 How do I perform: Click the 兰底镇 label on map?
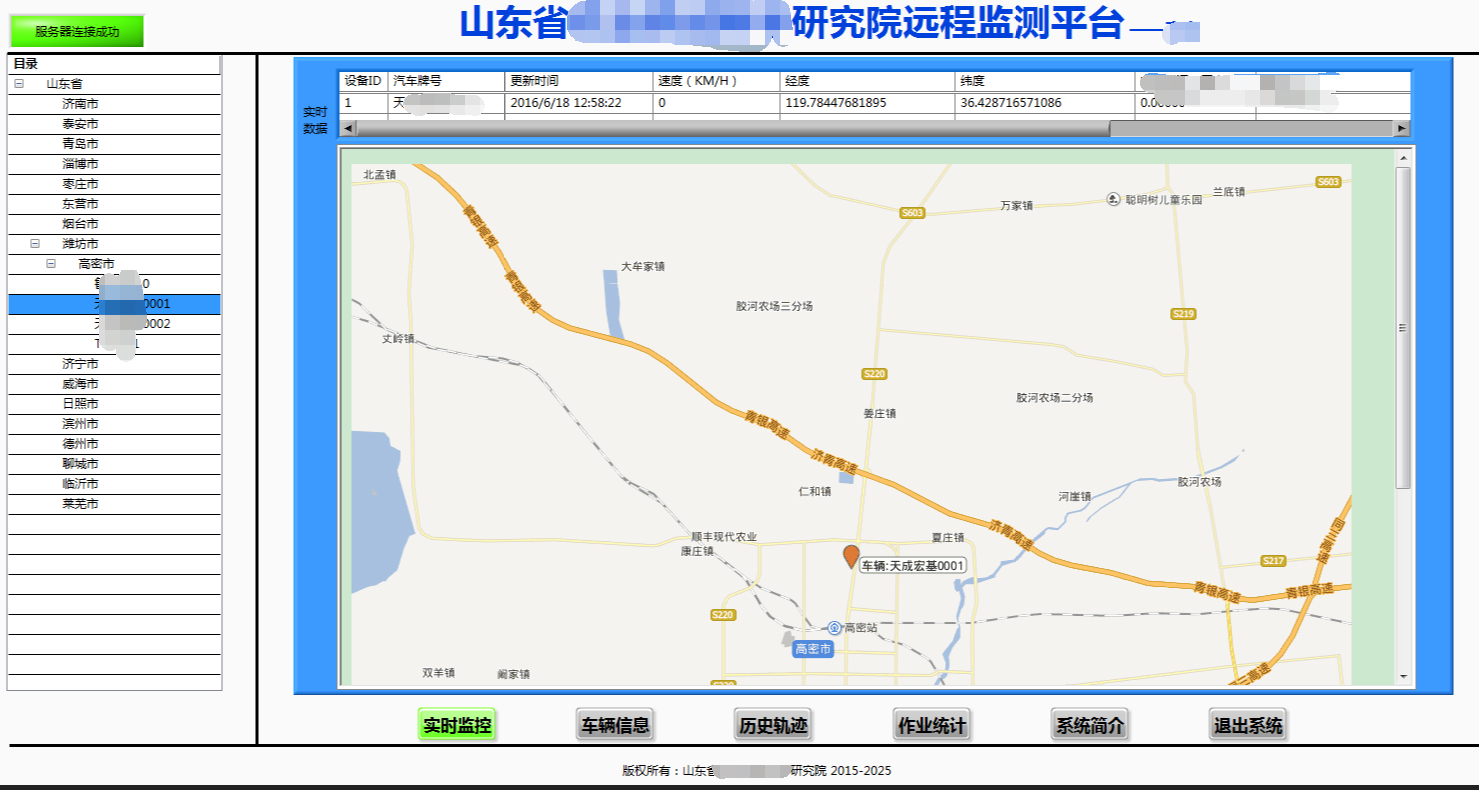tap(1229, 192)
